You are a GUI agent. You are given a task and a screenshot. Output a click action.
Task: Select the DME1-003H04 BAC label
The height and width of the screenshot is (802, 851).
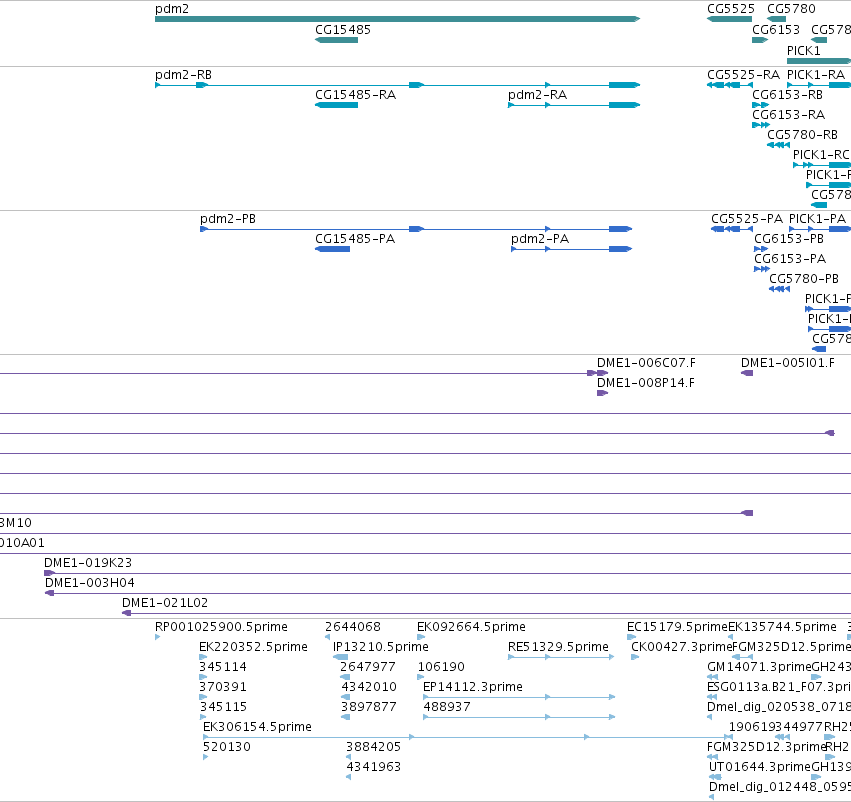click(90, 583)
